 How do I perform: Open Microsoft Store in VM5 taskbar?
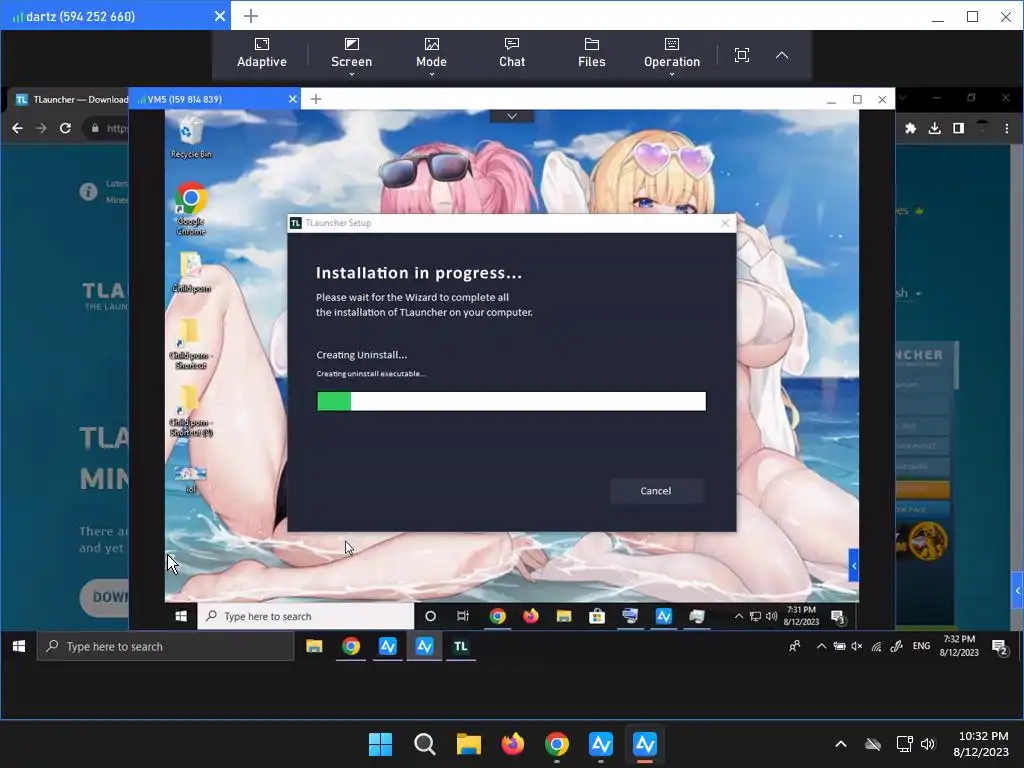point(597,616)
